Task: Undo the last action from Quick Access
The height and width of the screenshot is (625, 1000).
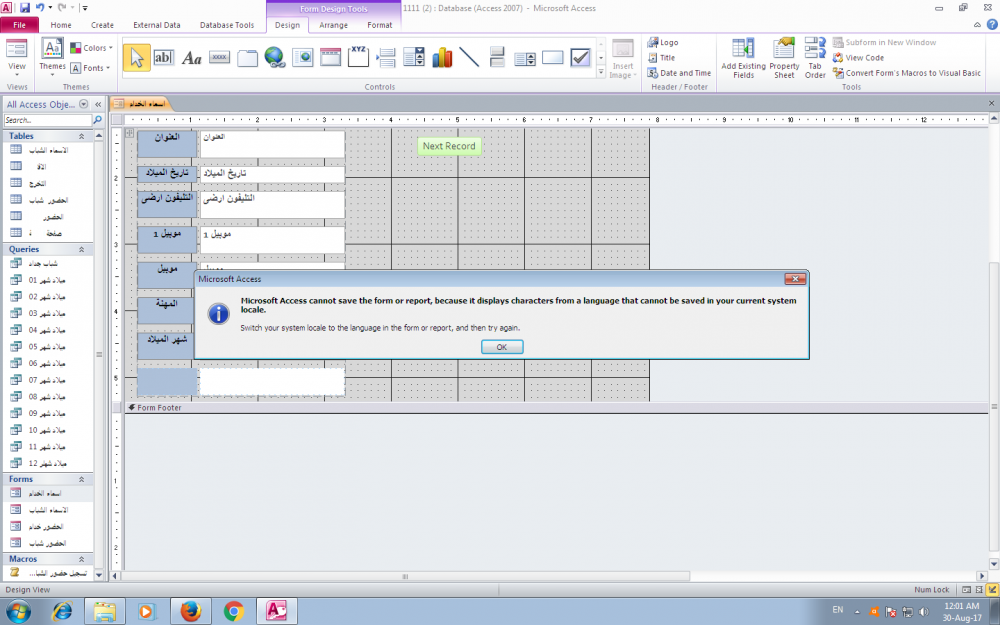Action: click(x=40, y=8)
